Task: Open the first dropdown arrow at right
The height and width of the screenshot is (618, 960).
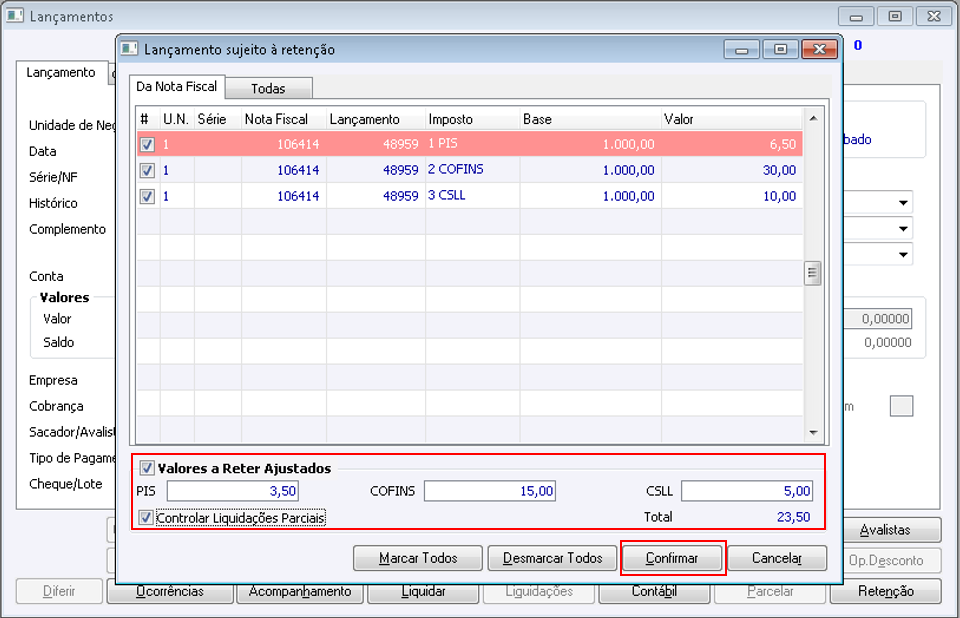Action: coord(904,203)
